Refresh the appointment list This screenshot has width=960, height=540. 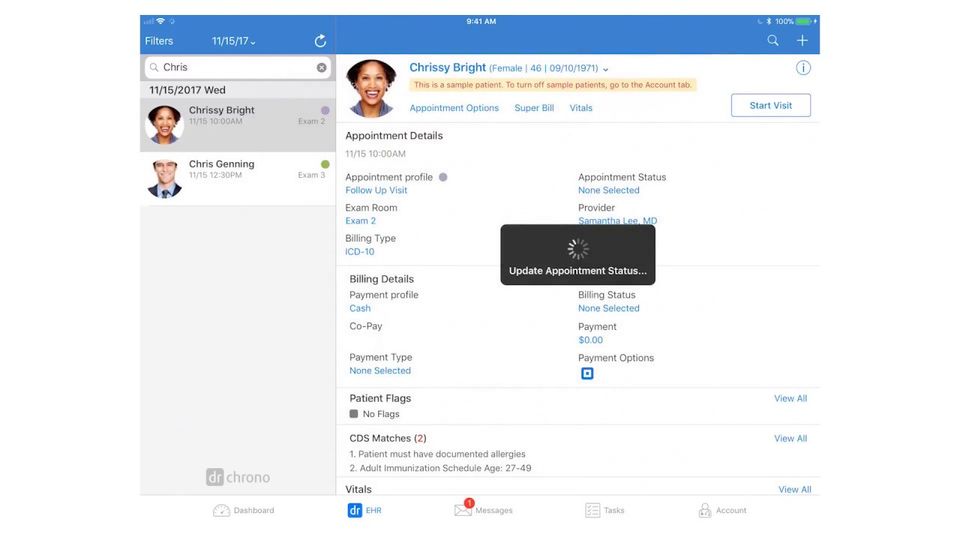[x=320, y=41]
